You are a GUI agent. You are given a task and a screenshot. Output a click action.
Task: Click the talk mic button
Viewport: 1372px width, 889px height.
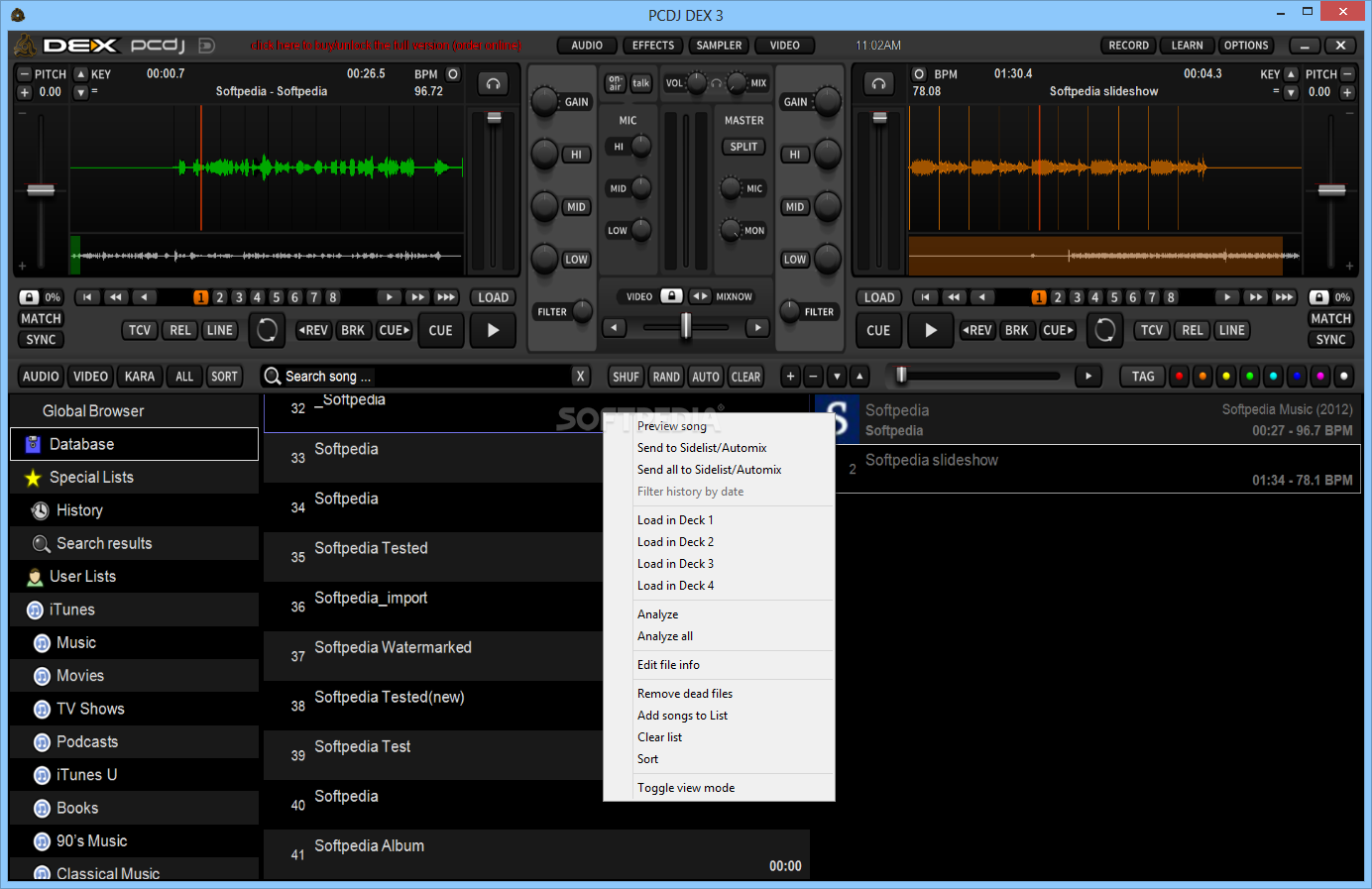641,83
